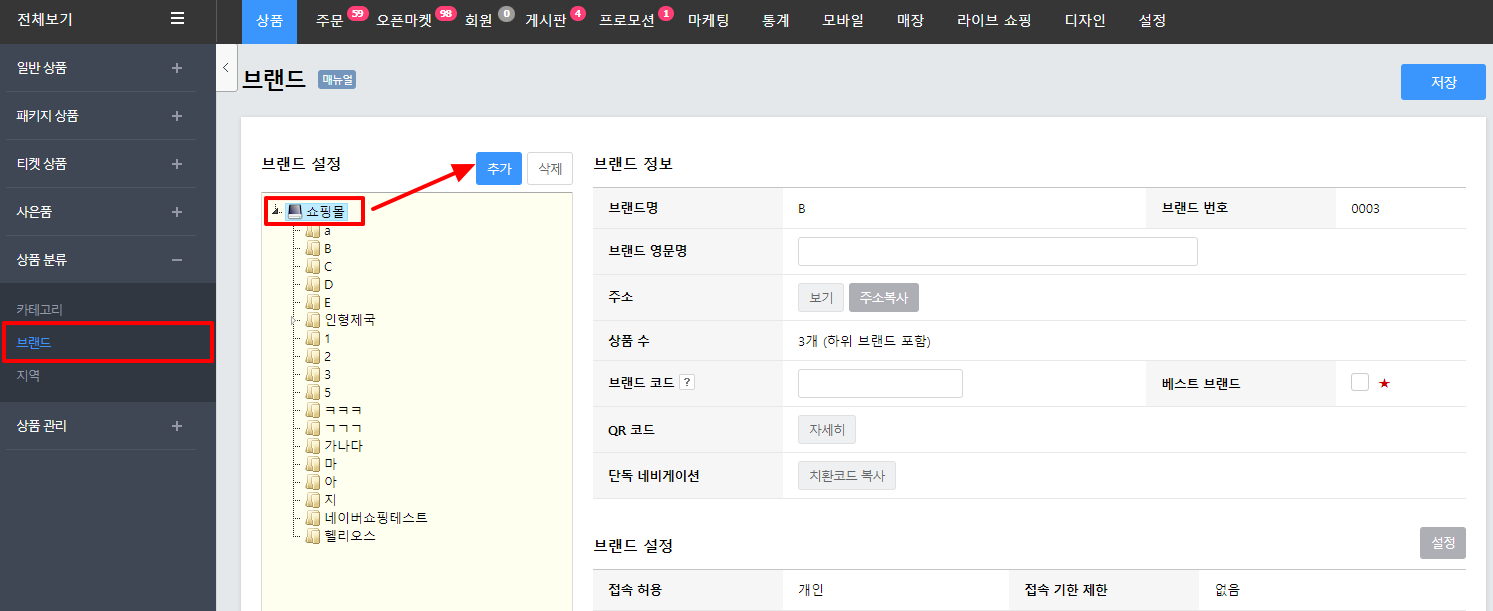Open the 회원 top menu
1493x611 pixels.
click(x=479, y=21)
